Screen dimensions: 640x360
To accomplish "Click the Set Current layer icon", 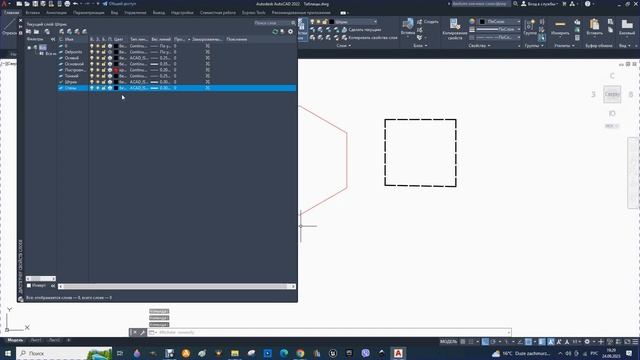I will [x=84, y=31].
